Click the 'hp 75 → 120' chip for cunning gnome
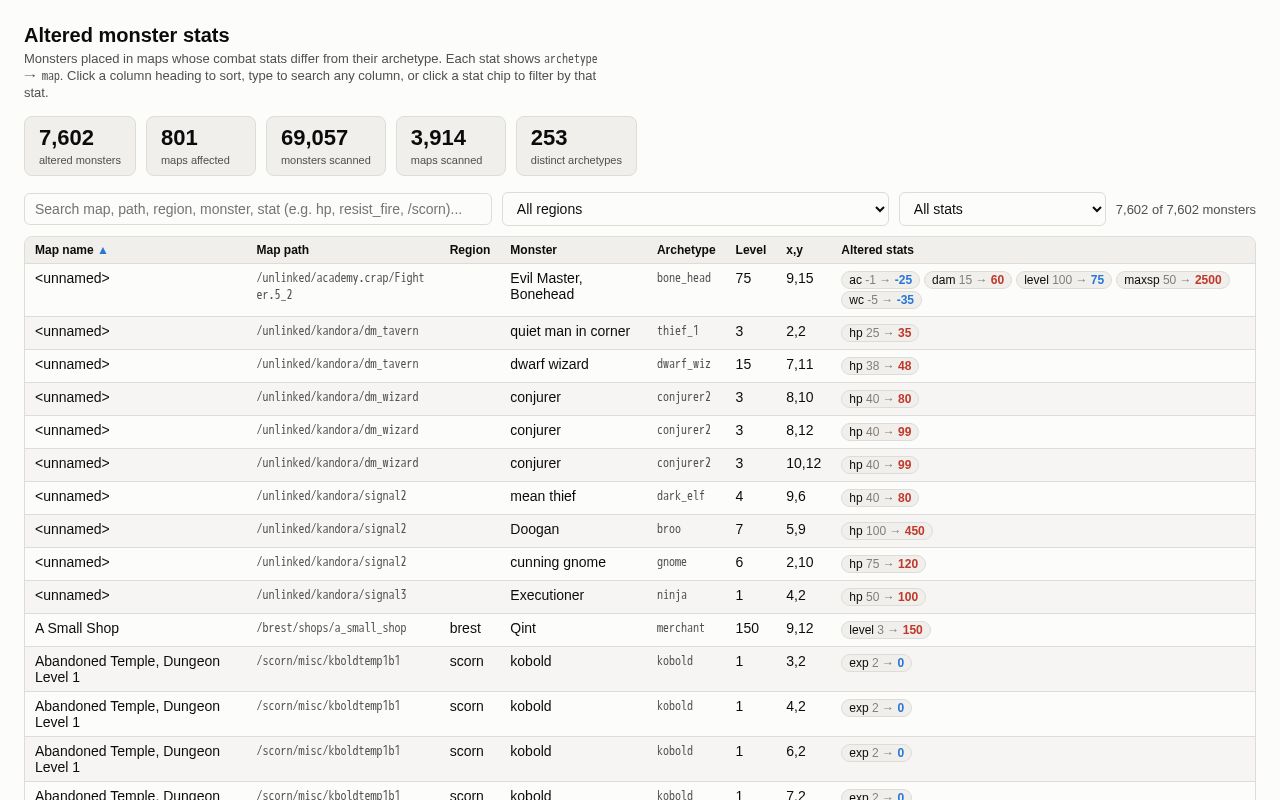1280x800 pixels. [883, 564]
